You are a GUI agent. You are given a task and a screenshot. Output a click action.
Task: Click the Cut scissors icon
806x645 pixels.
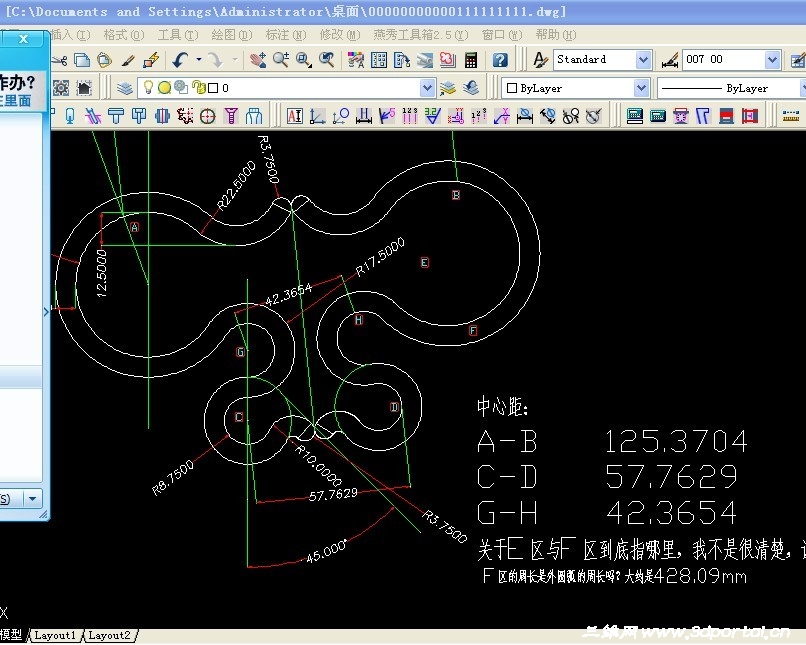pyautogui.click(x=60, y=60)
